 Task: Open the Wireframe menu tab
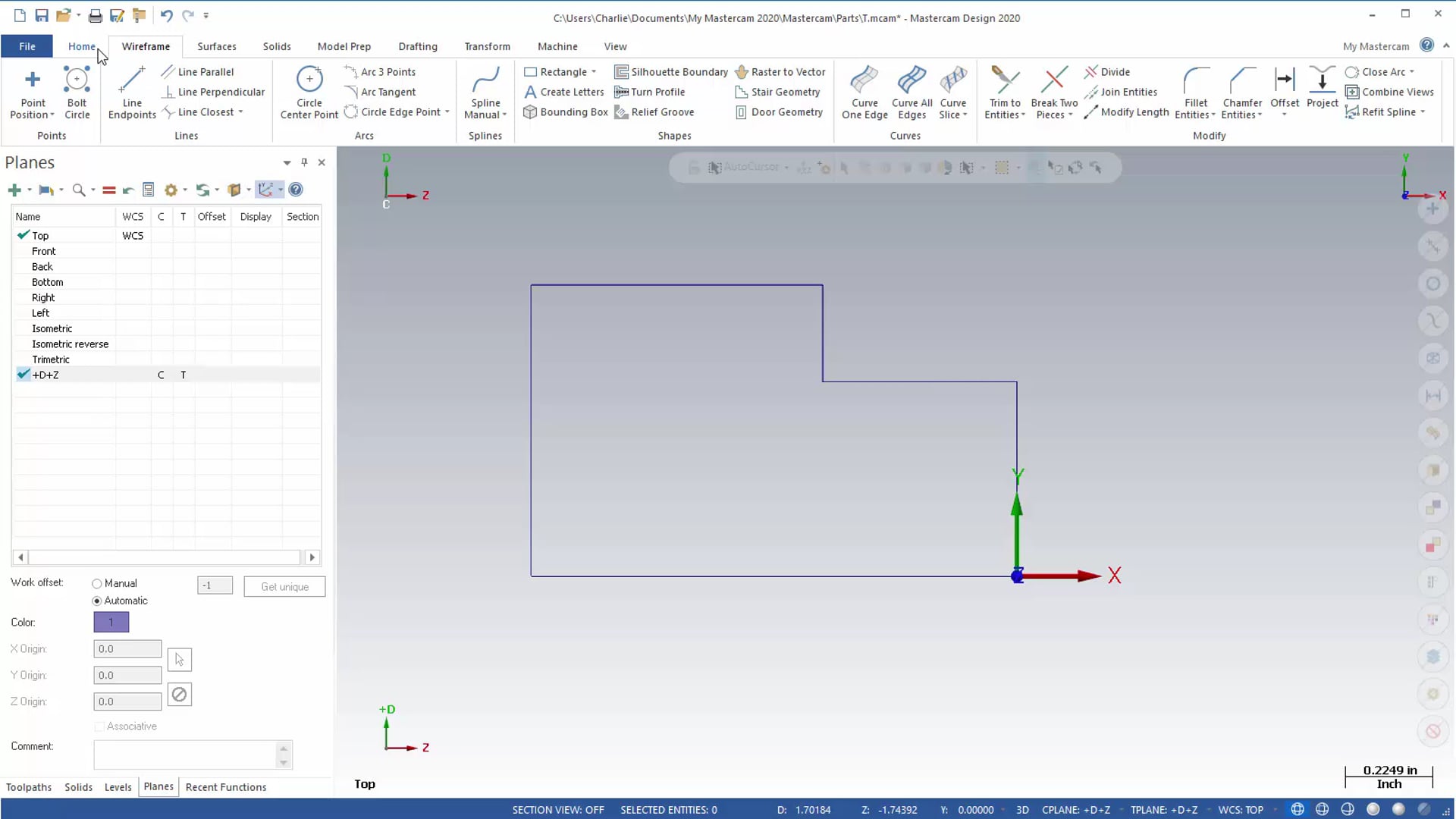[x=145, y=46]
